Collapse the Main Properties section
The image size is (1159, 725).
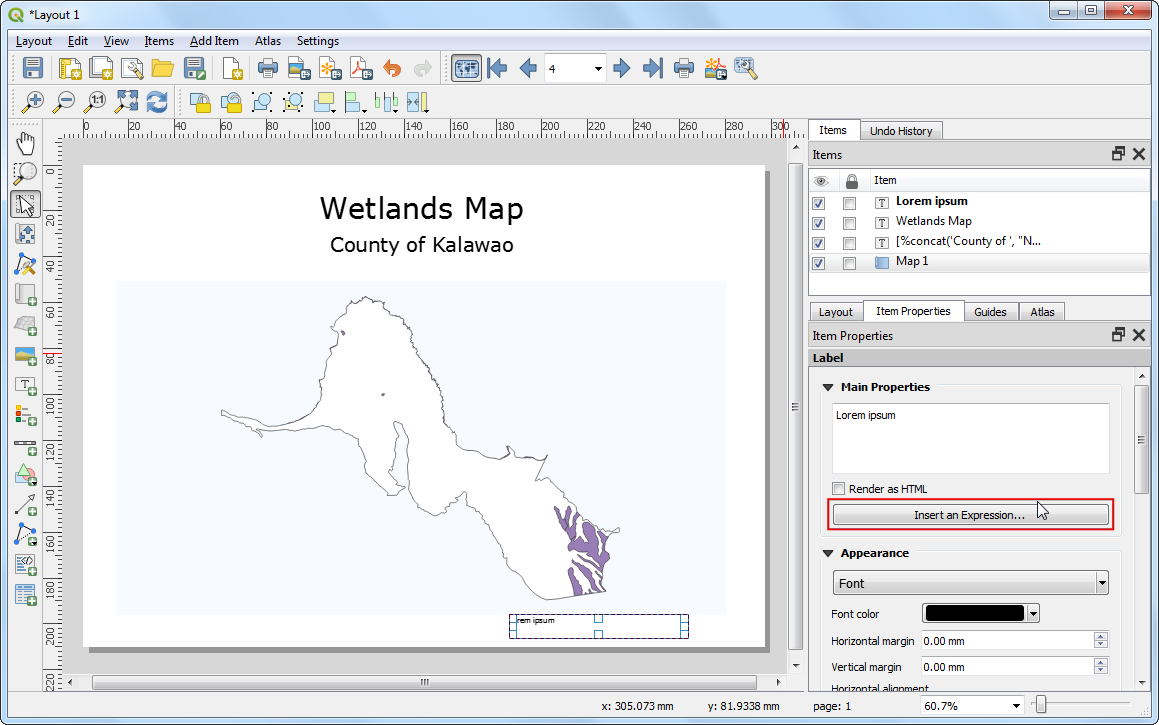828,387
